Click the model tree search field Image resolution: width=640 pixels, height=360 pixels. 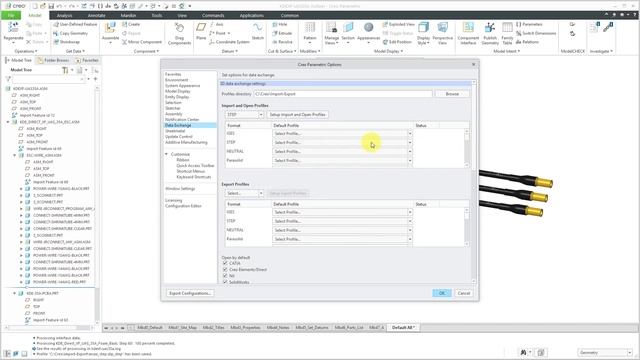[x=48, y=79]
